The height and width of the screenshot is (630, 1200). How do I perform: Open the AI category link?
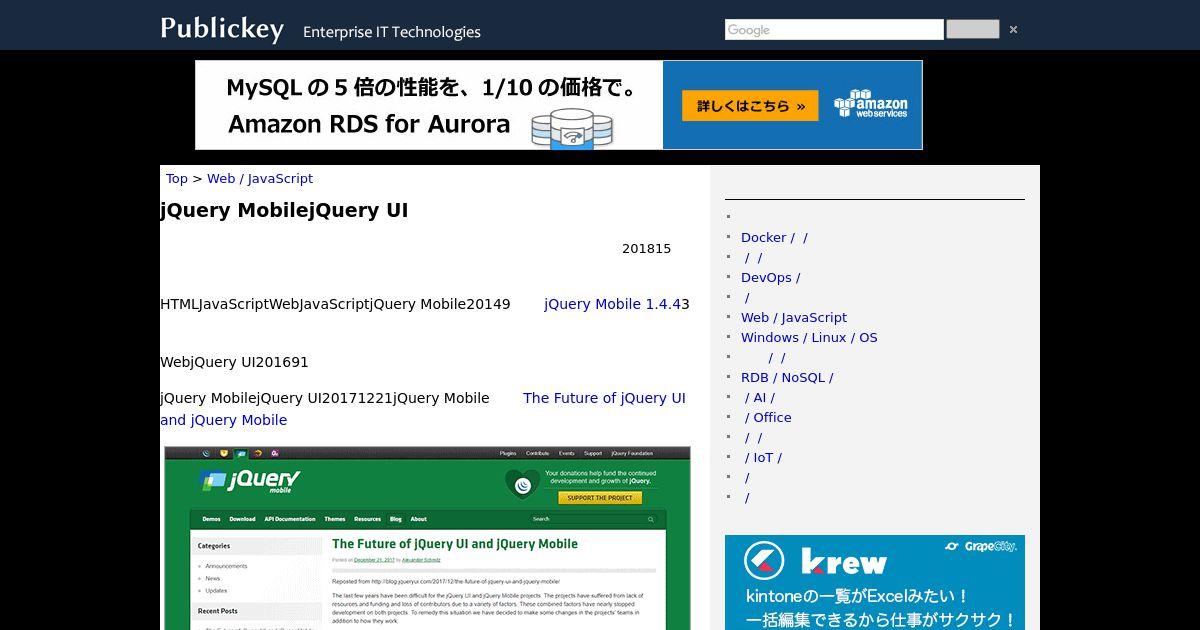pos(758,398)
